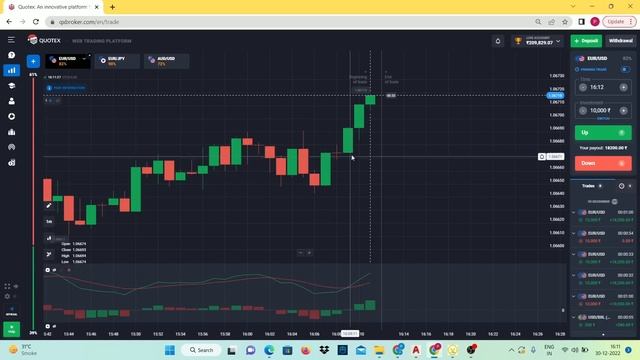
Task: Open trades history clock icon
Action: point(621,186)
